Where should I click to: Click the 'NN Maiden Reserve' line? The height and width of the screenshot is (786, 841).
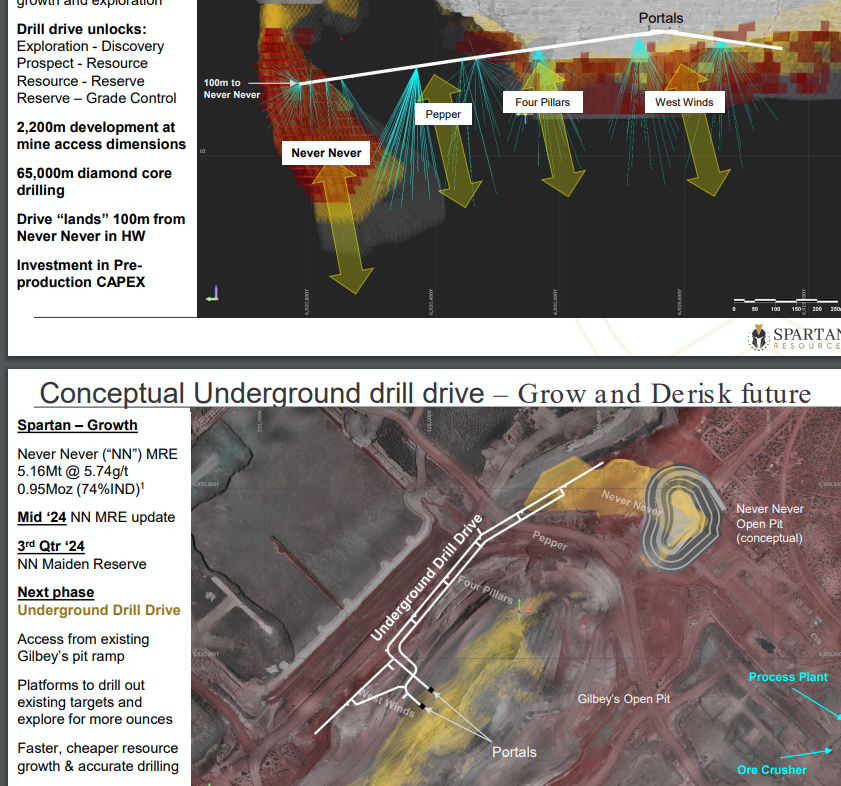(82, 564)
